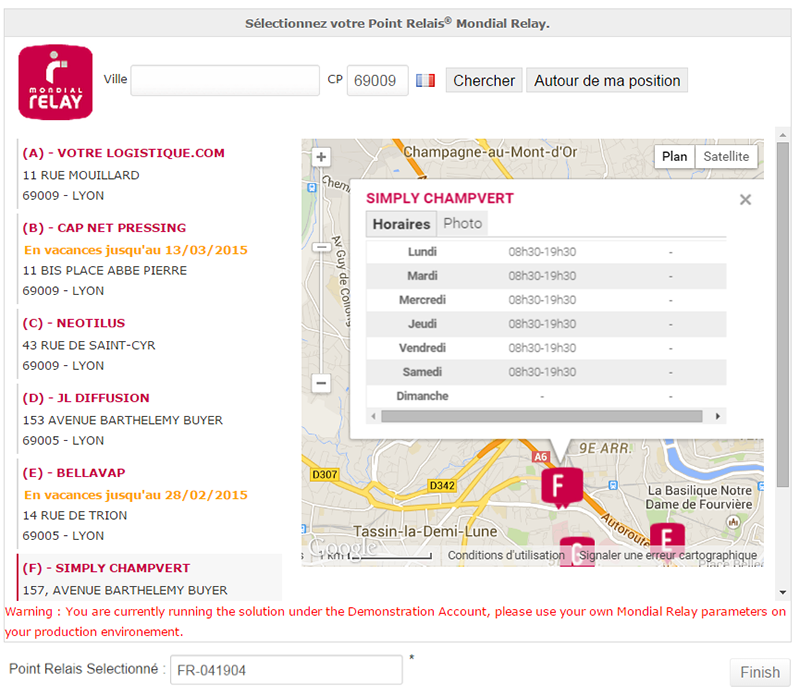The width and height of the screenshot is (800, 697).
Task: Click the map zoom slider handle
Action: (x=321, y=247)
